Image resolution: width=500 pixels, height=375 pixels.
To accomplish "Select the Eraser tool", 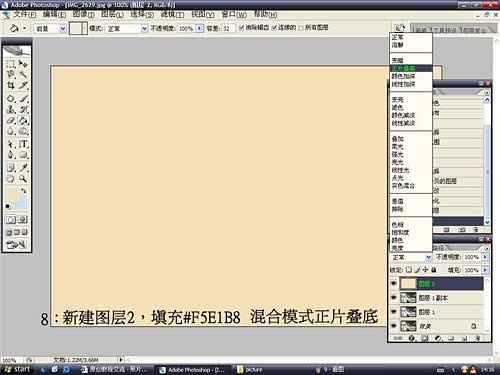I will tap(11, 120).
